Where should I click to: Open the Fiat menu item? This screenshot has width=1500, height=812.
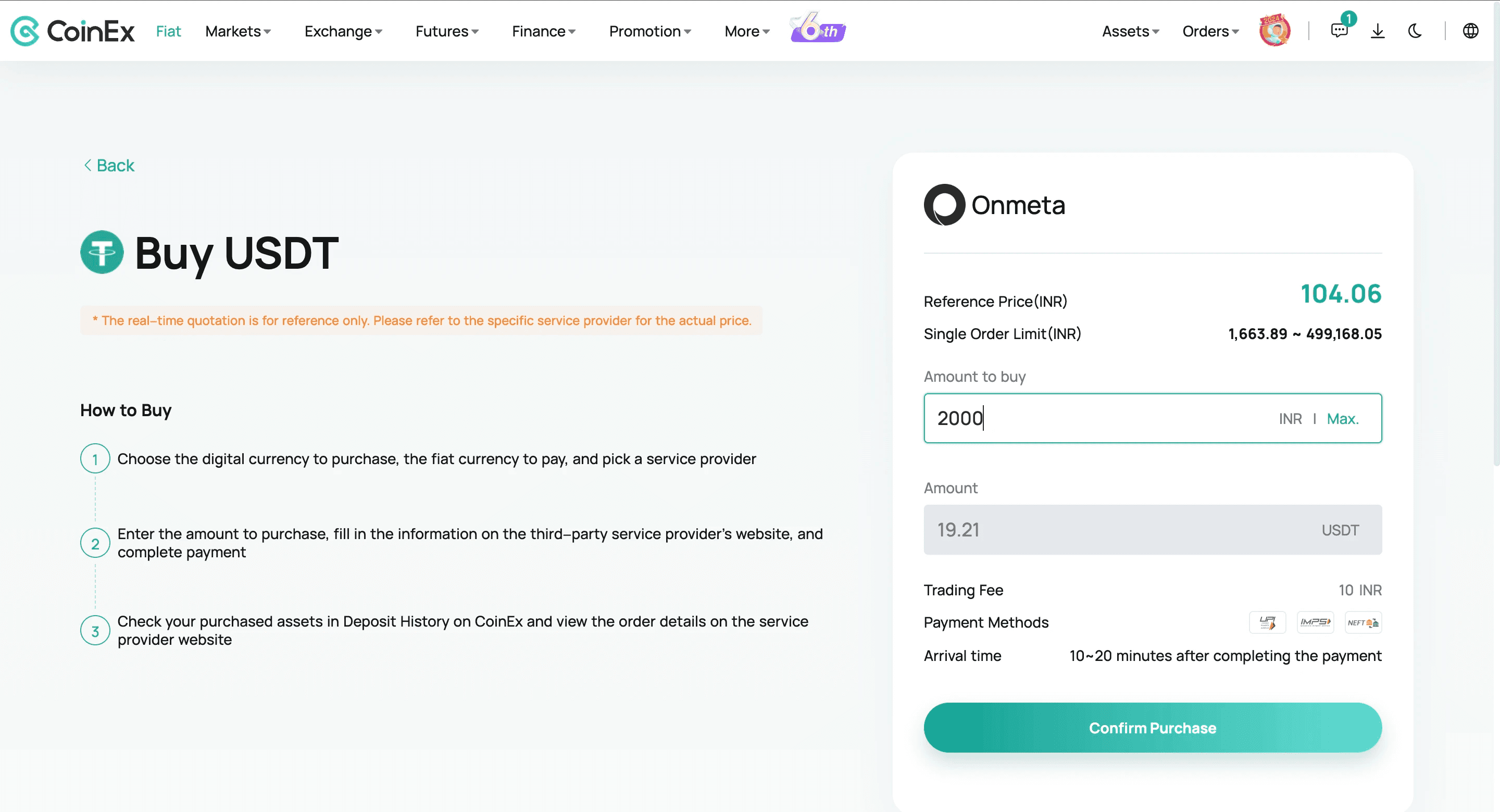tap(168, 31)
